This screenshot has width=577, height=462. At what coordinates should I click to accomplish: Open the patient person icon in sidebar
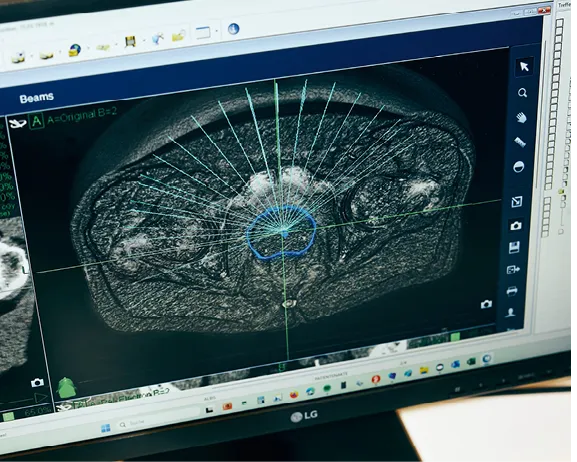pos(510,313)
